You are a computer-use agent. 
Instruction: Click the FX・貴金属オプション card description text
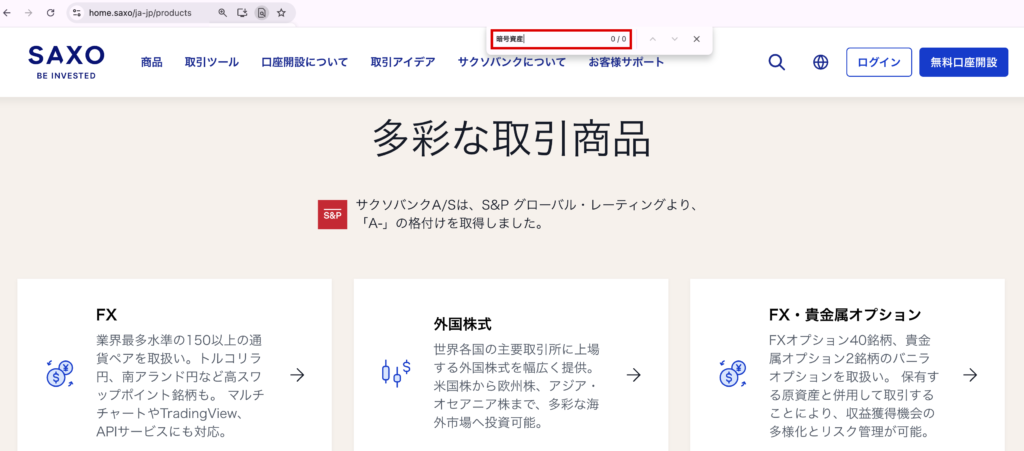point(852,386)
